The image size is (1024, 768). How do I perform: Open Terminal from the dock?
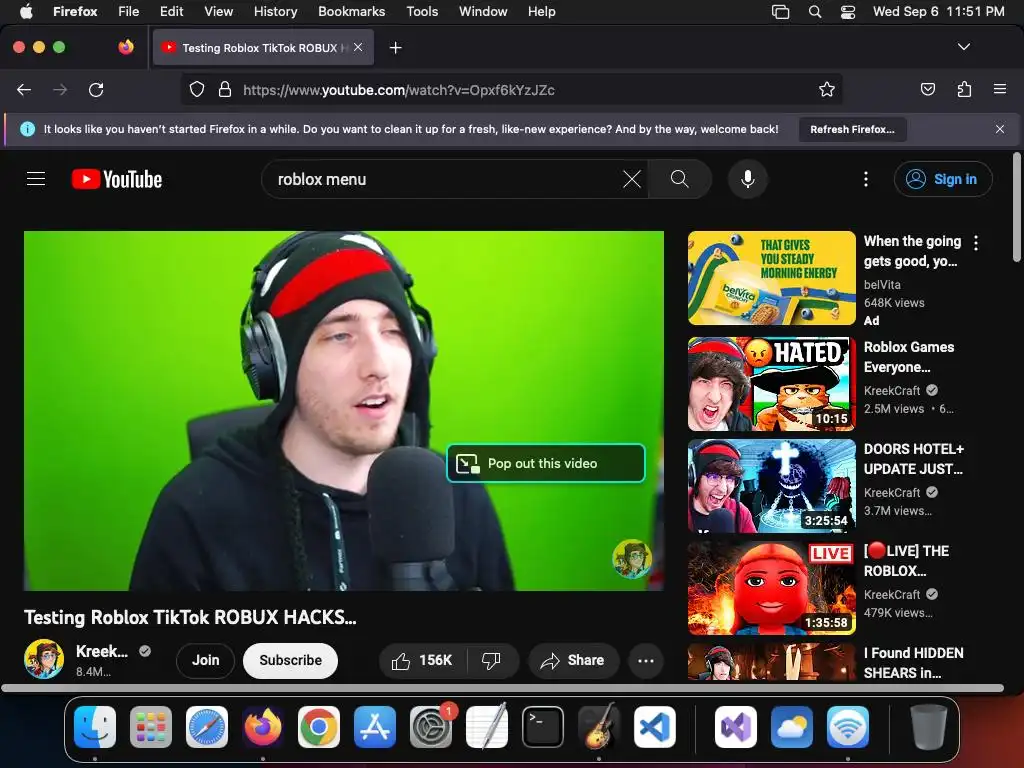click(x=543, y=727)
